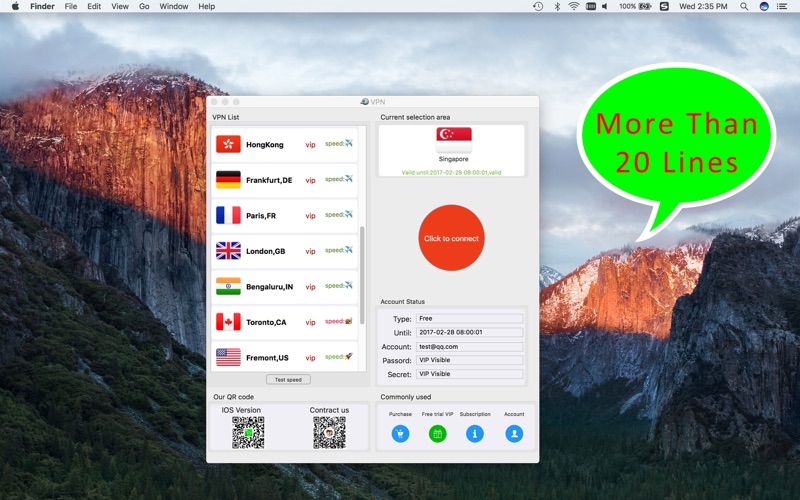Click the clock Wed 2:35 PM
Image resolution: width=800 pixels, height=500 pixels.
(x=703, y=6)
